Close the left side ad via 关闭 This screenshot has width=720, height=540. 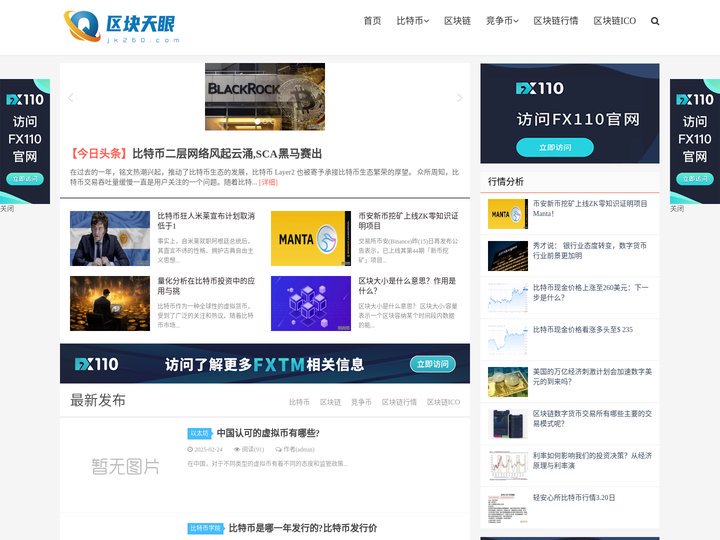point(7,208)
